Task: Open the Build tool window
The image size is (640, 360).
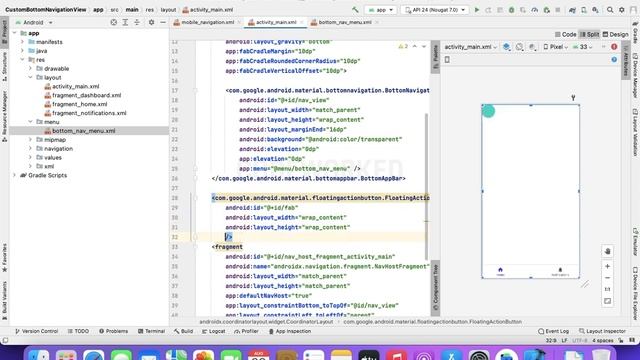Action: (x=183, y=331)
